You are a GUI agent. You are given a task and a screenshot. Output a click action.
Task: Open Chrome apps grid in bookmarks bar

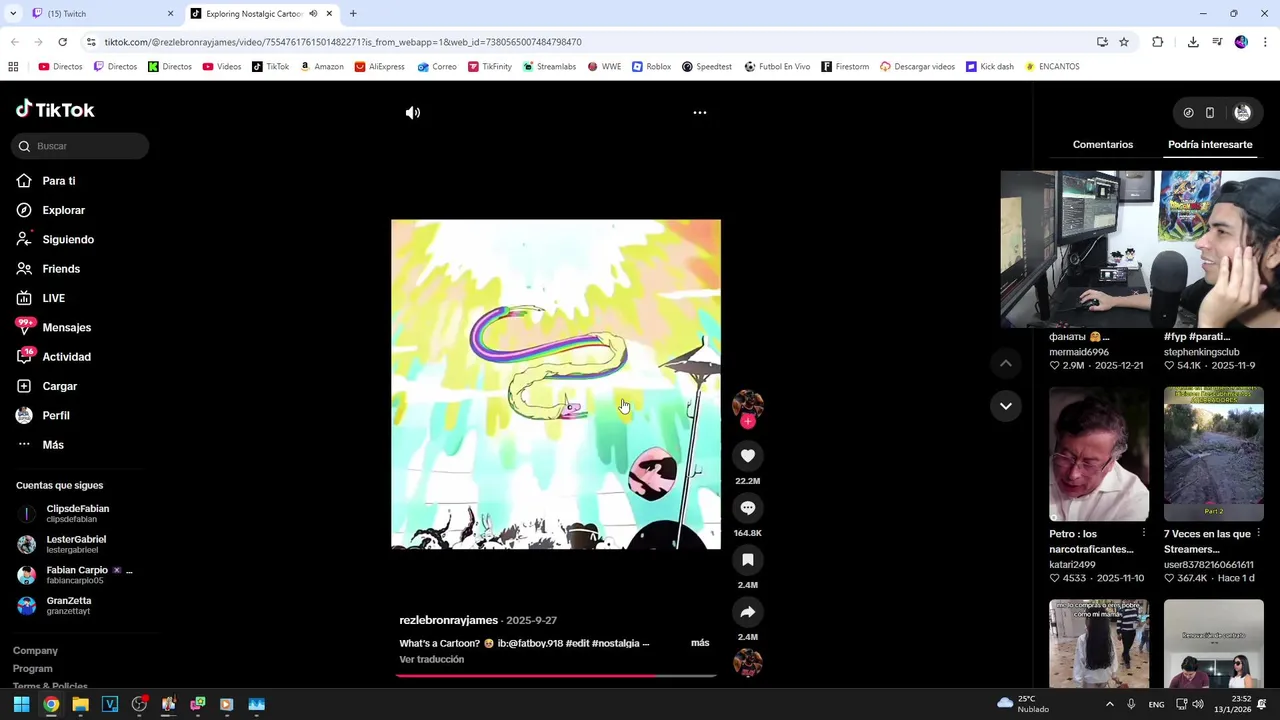pyautogui.click(x=13, y=67)
